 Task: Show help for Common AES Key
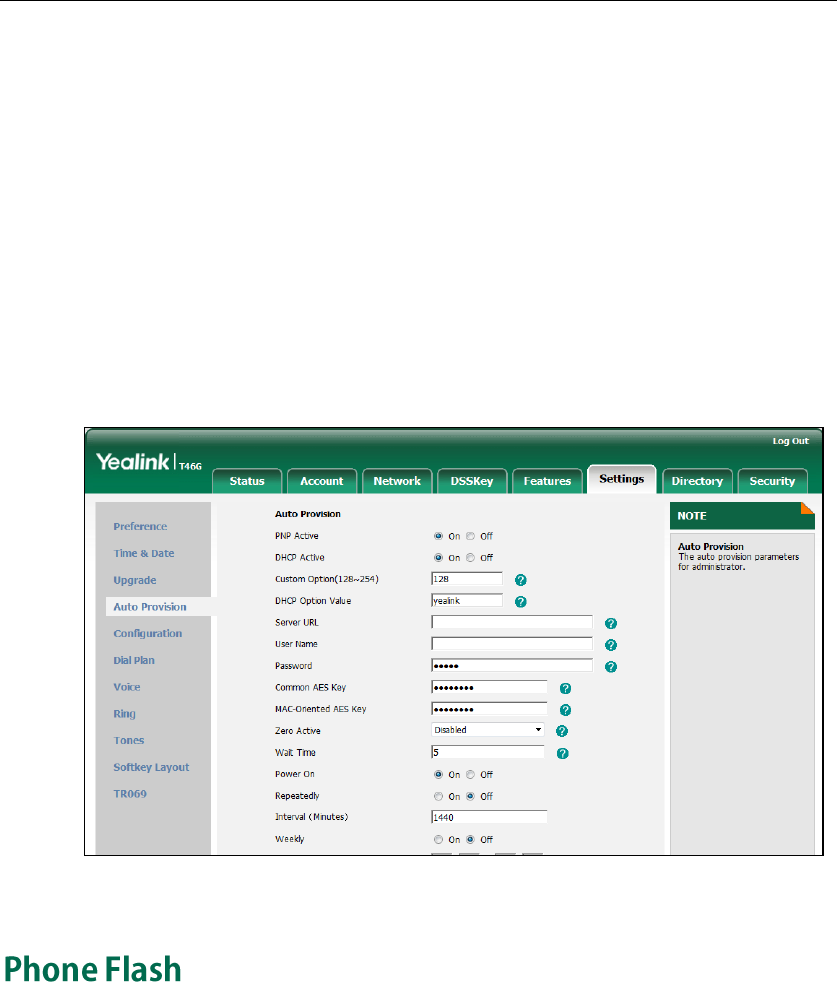click(x=566, y=688)
